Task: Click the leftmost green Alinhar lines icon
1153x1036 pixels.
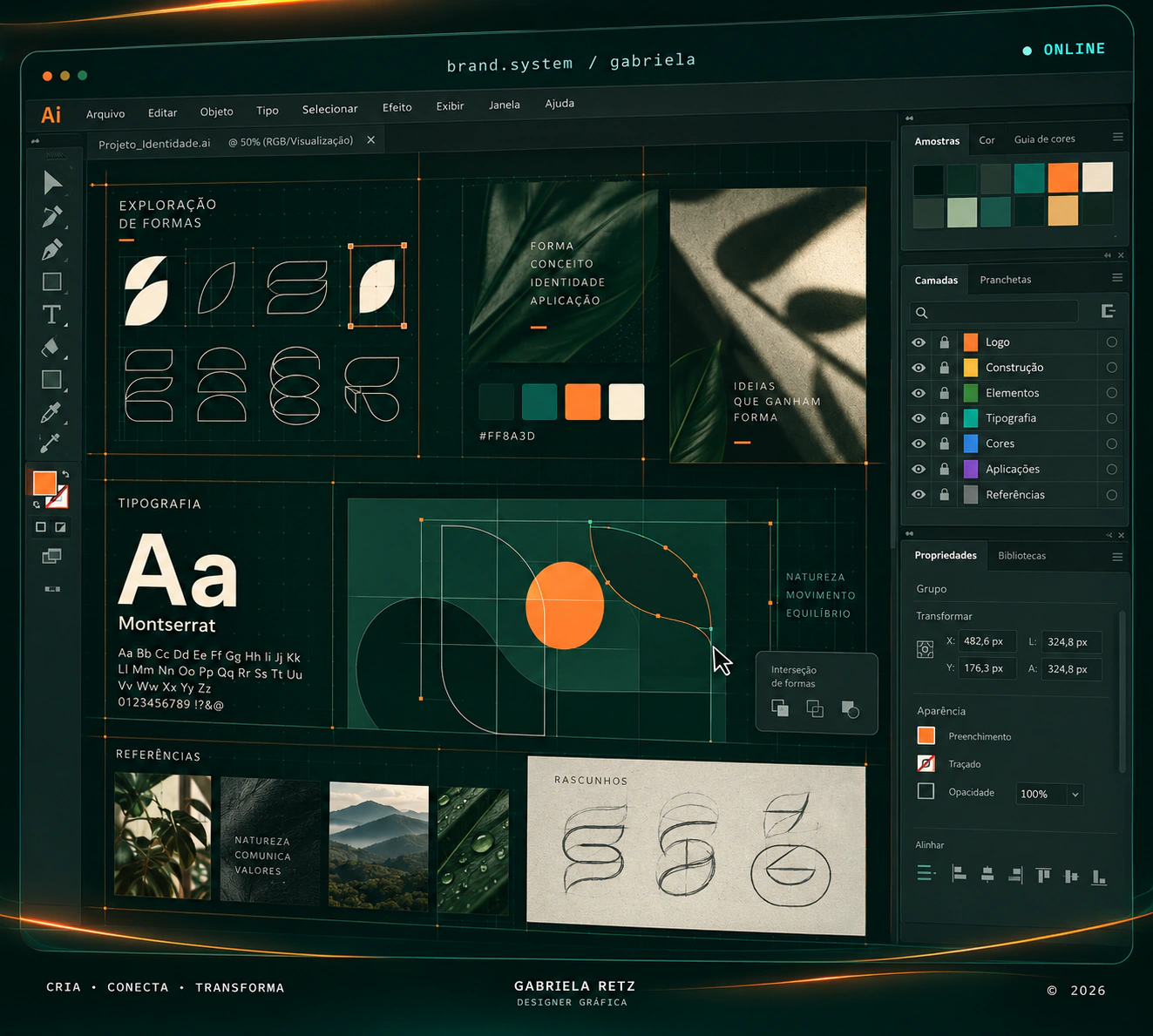Action: click(x=926, y=873)
